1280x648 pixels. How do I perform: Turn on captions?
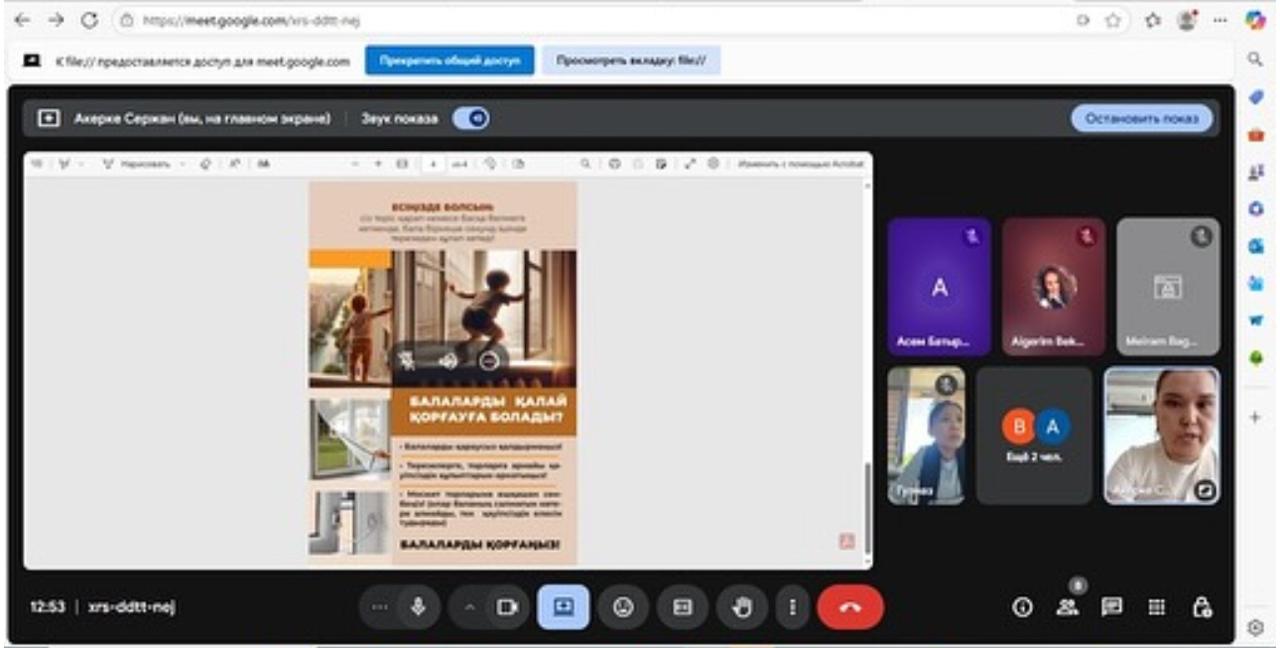(682, 607)
